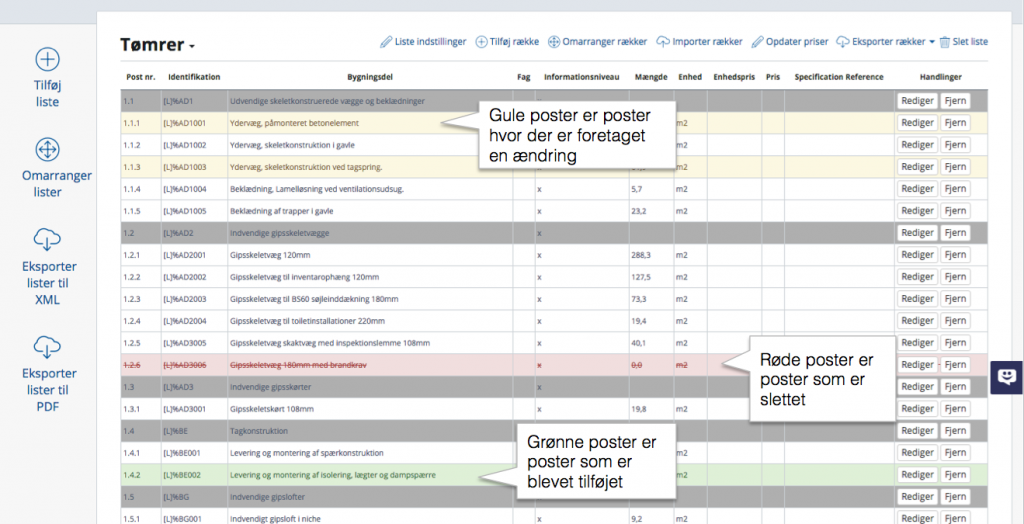Expand the Eksporter rækker dropdown arrow
The width and height of the screenshot is (1024, 524).
pos(931,42)
